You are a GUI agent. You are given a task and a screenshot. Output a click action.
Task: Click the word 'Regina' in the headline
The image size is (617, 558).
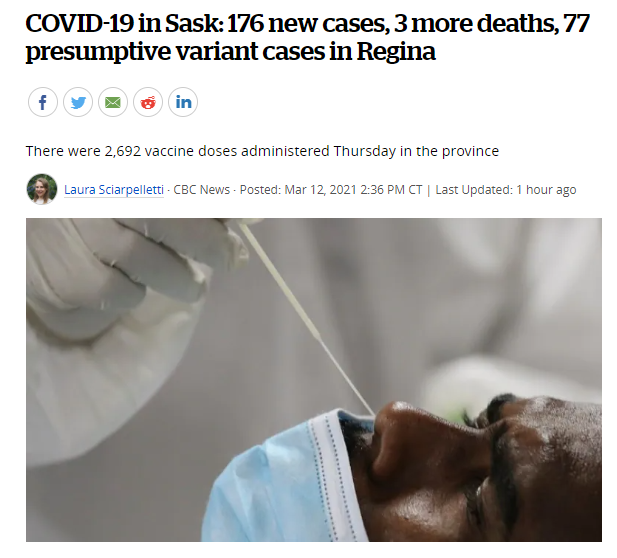tap(396, 52)
